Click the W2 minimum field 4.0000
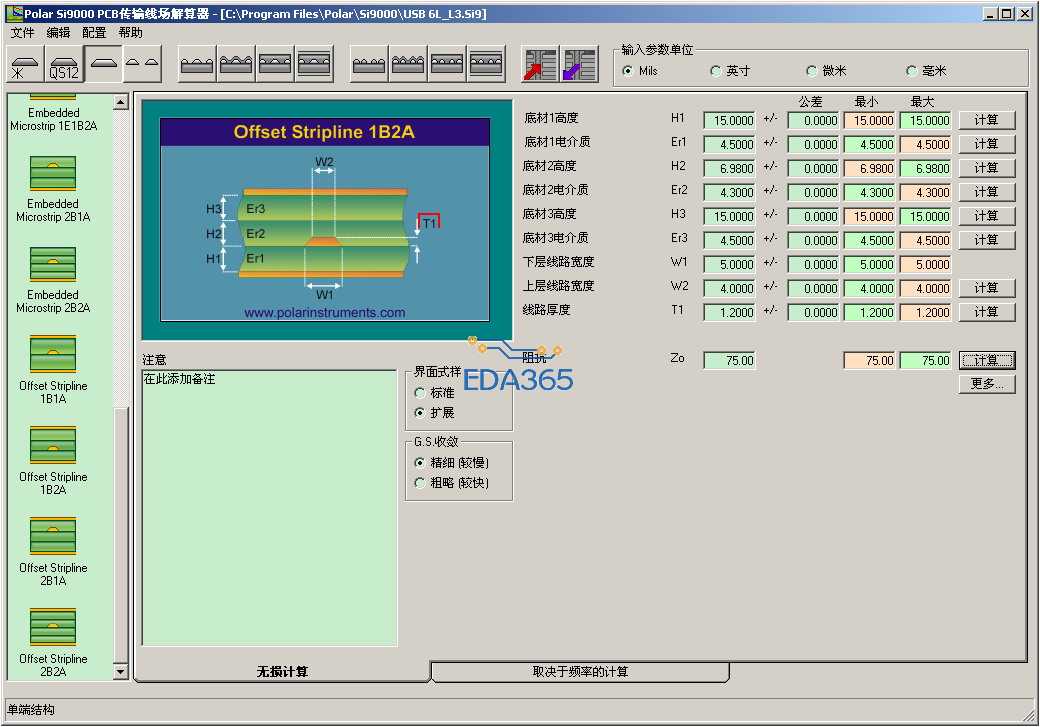The image size is (1040, 727). click(870, 289)
